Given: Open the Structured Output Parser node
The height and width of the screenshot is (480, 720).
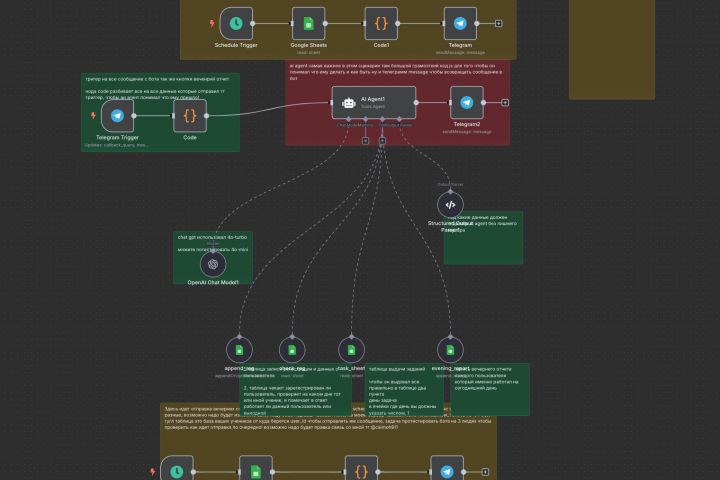Looking at the screenshot, I should click(x=450, y=205).
